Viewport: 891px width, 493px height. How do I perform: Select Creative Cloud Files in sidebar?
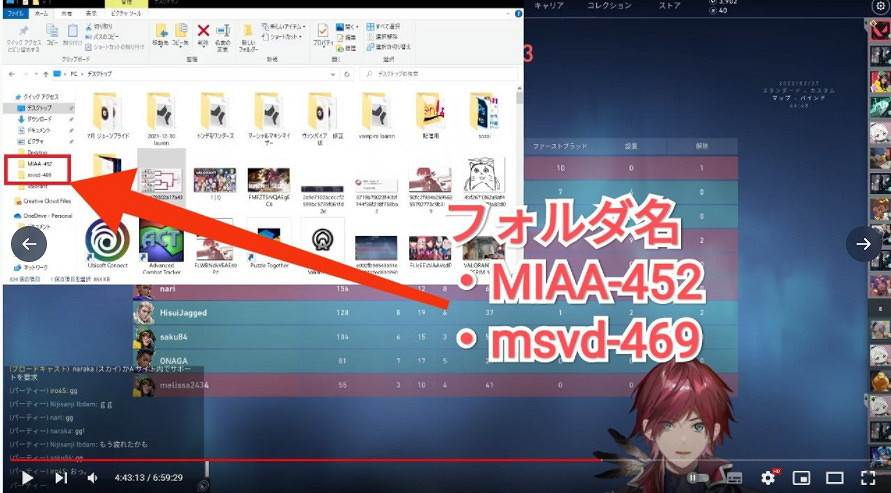tap(43, 201)
